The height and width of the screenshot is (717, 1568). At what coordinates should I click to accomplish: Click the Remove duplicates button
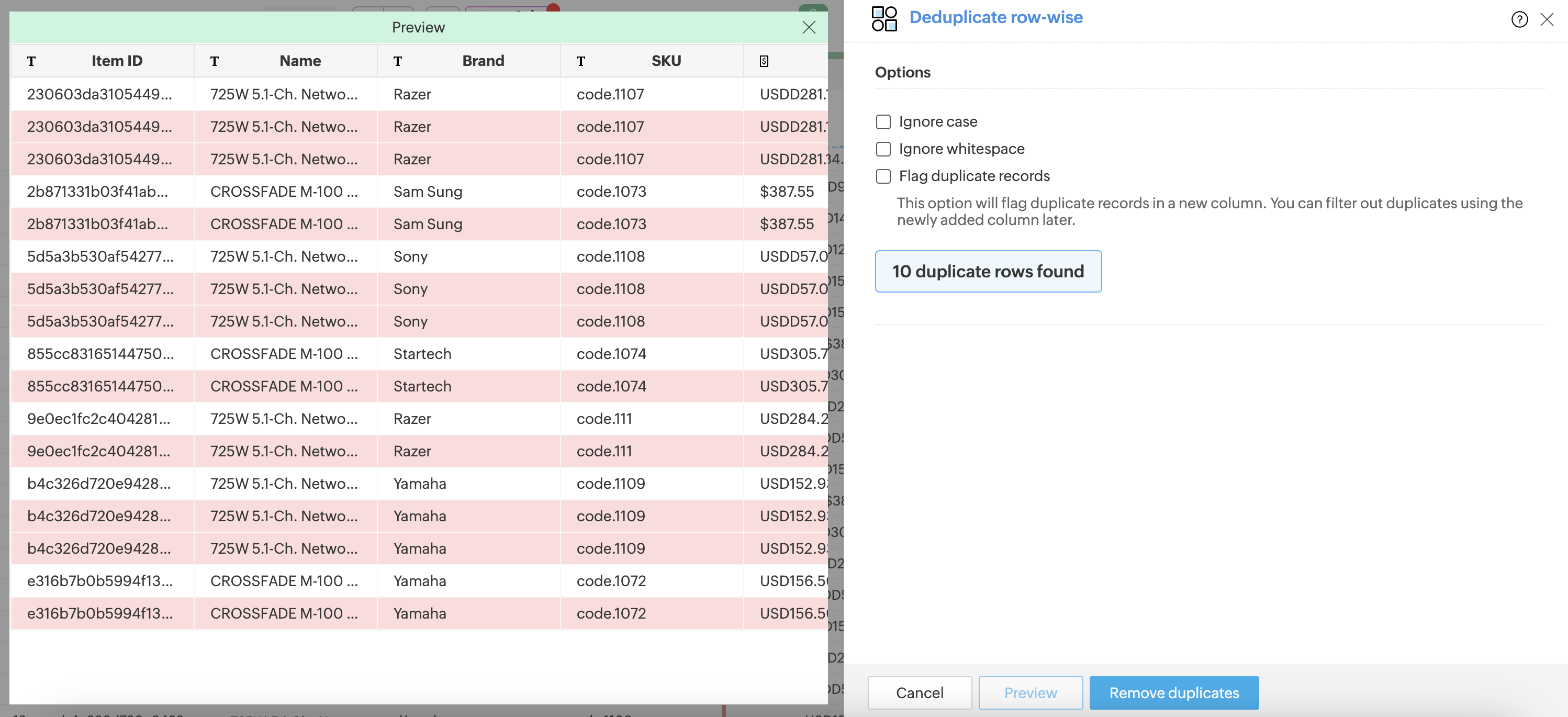(1173, 692)
